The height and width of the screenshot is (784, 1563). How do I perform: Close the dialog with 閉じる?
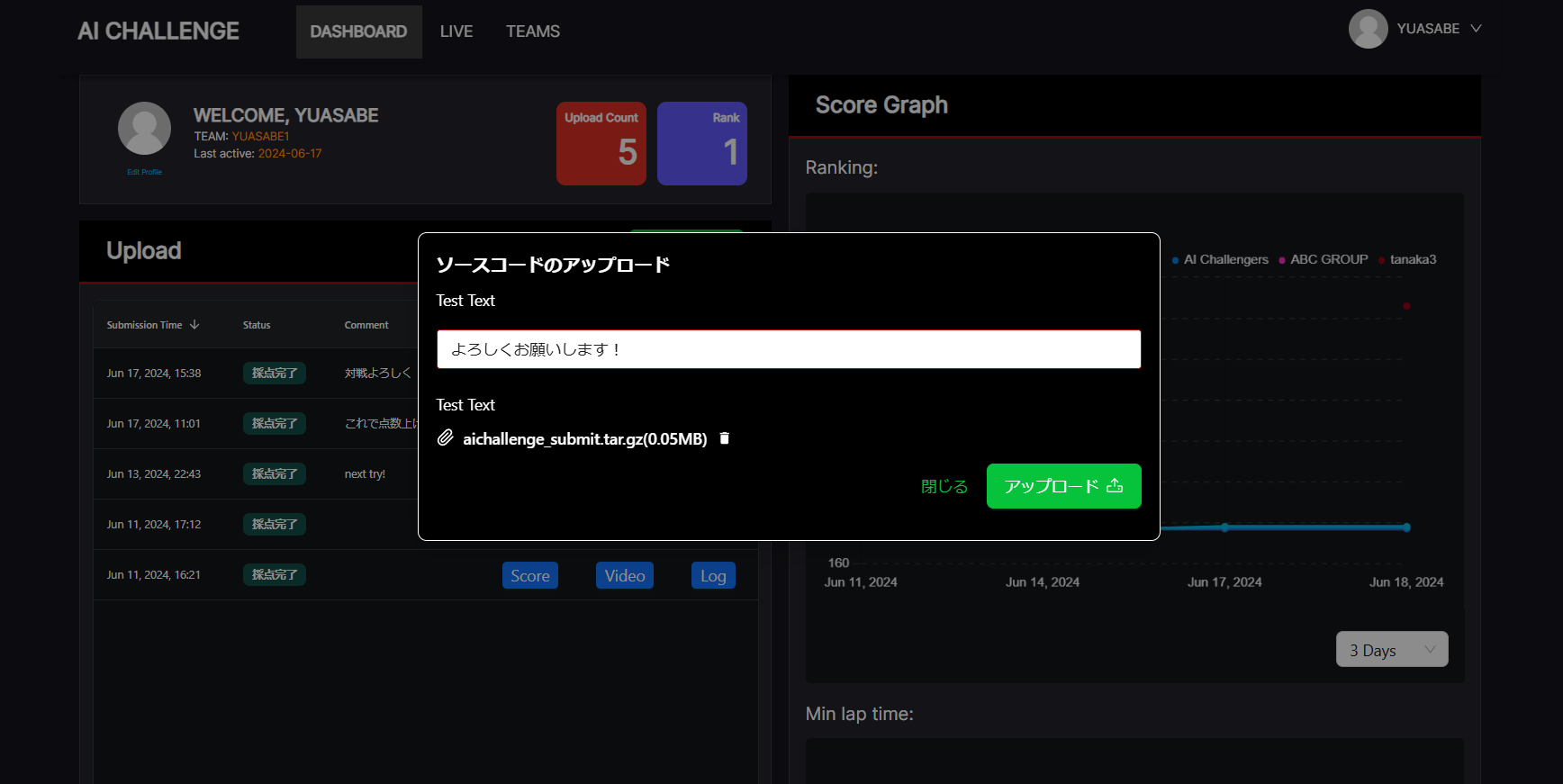point(944,486)
